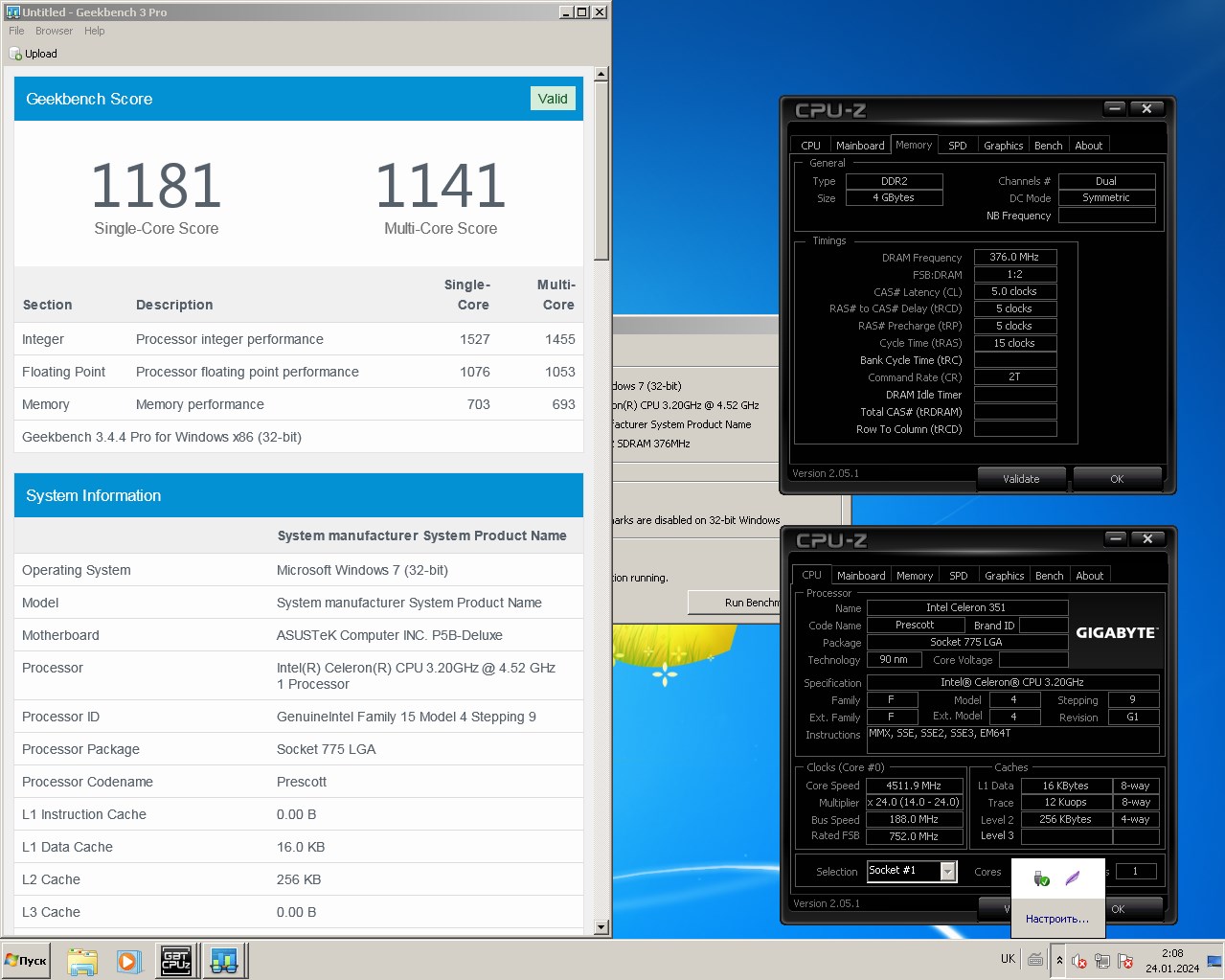Click the Single-Core Score 1181
Viewport: 1225px width, 980px height.
(156, 186)
